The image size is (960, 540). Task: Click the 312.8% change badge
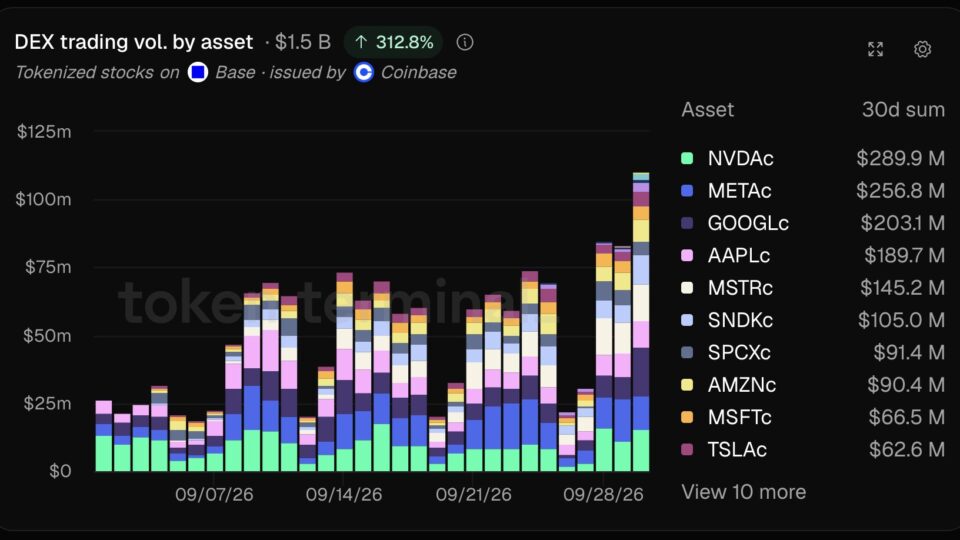tap(394, 42)
